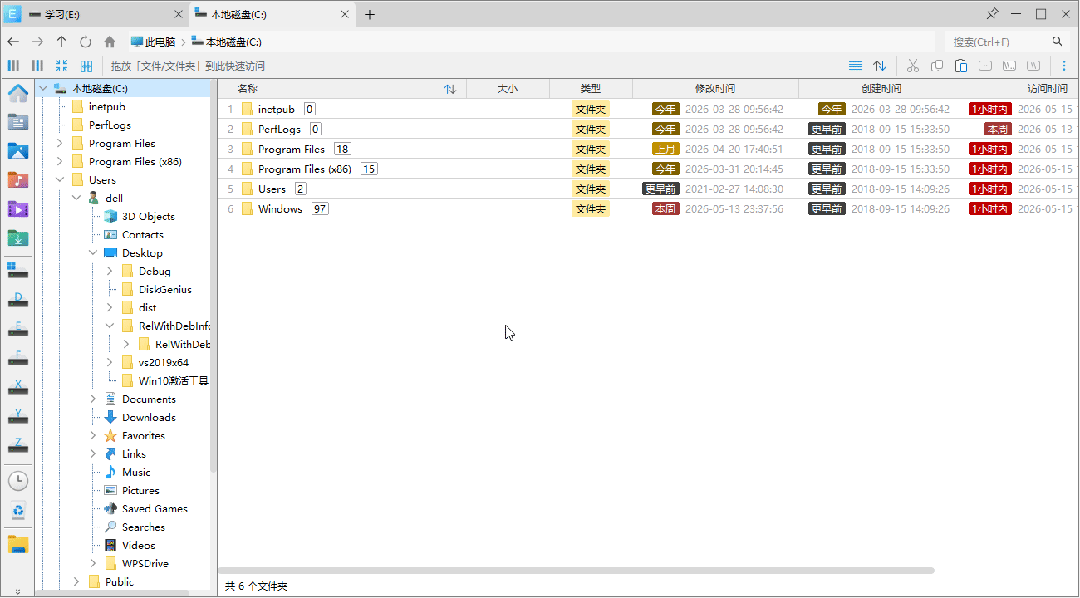Click 本地磁盘(C:) in the breadcrumb path

227,42
